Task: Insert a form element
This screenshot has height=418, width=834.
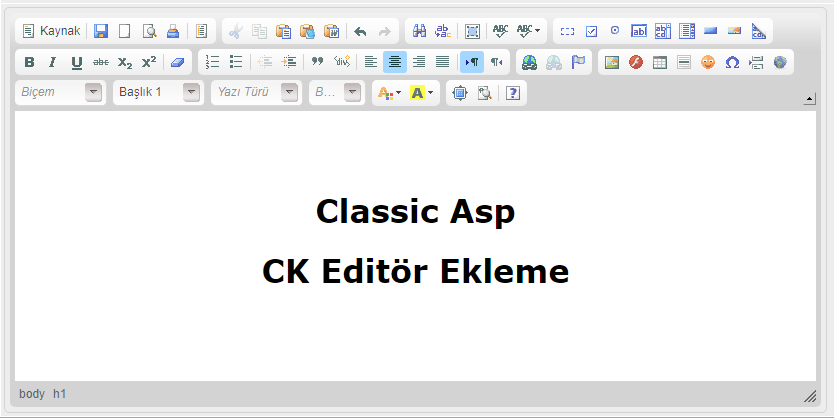Action: click(x=568, y=31)
